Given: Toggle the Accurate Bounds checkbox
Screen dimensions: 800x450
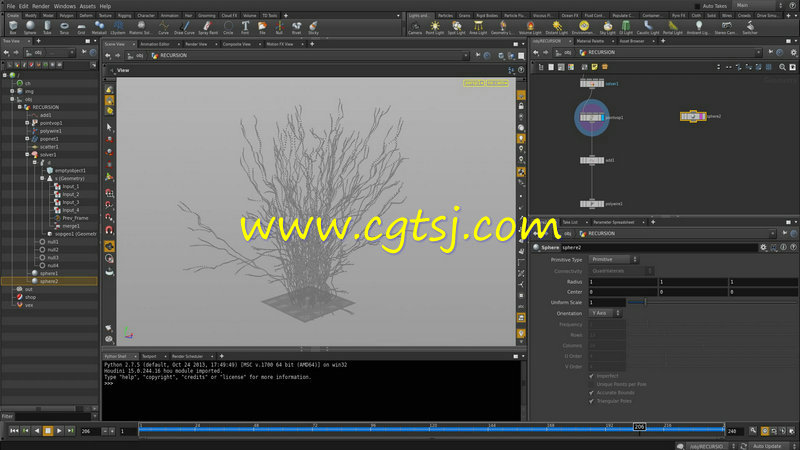Looking at the screenshot, I should pos(591,393).
